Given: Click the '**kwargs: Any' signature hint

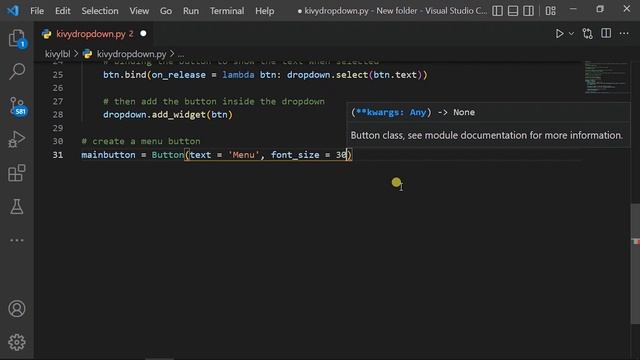Looking at the screenshot, I should (x=391, y=112).
